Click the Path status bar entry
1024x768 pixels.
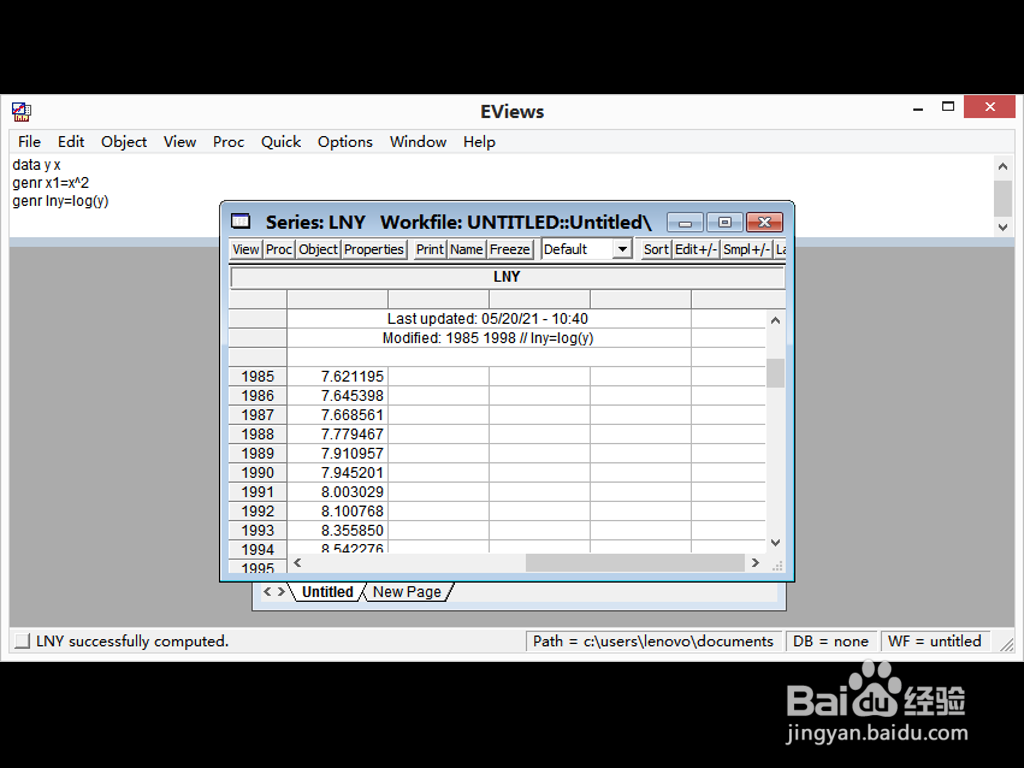[653, 641]
